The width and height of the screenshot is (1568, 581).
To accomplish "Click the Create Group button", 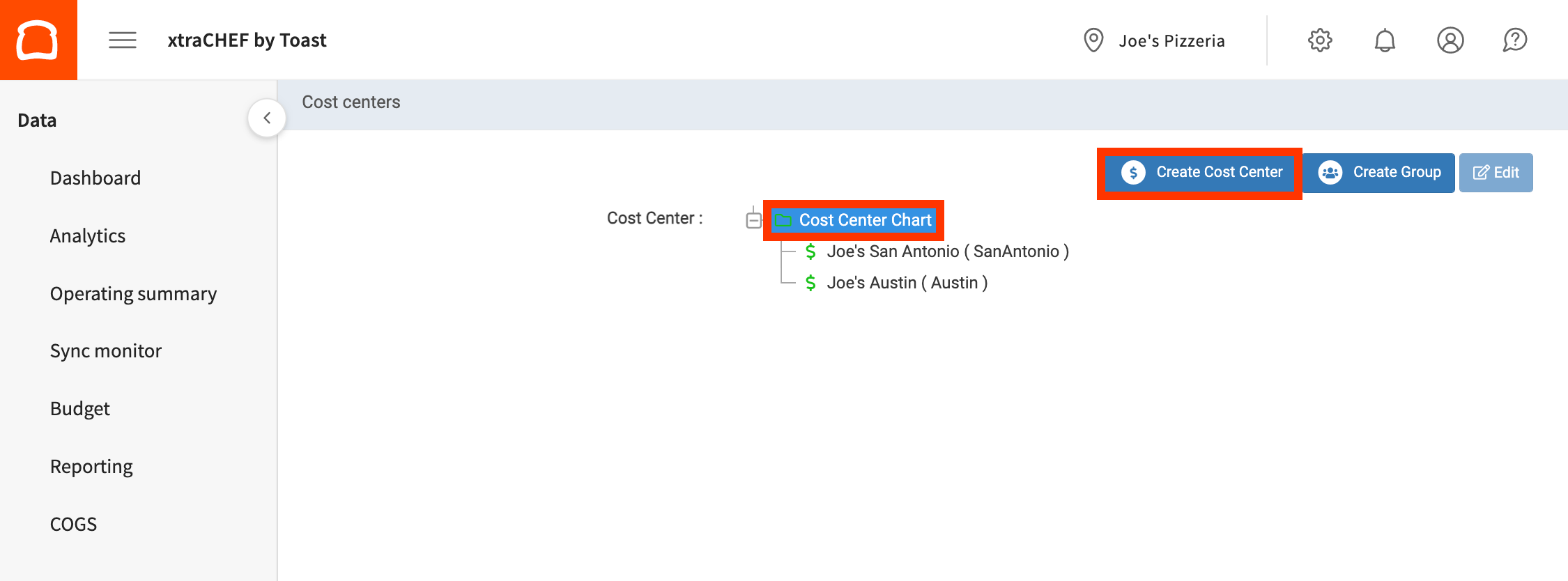I will tap(1379, 173).
